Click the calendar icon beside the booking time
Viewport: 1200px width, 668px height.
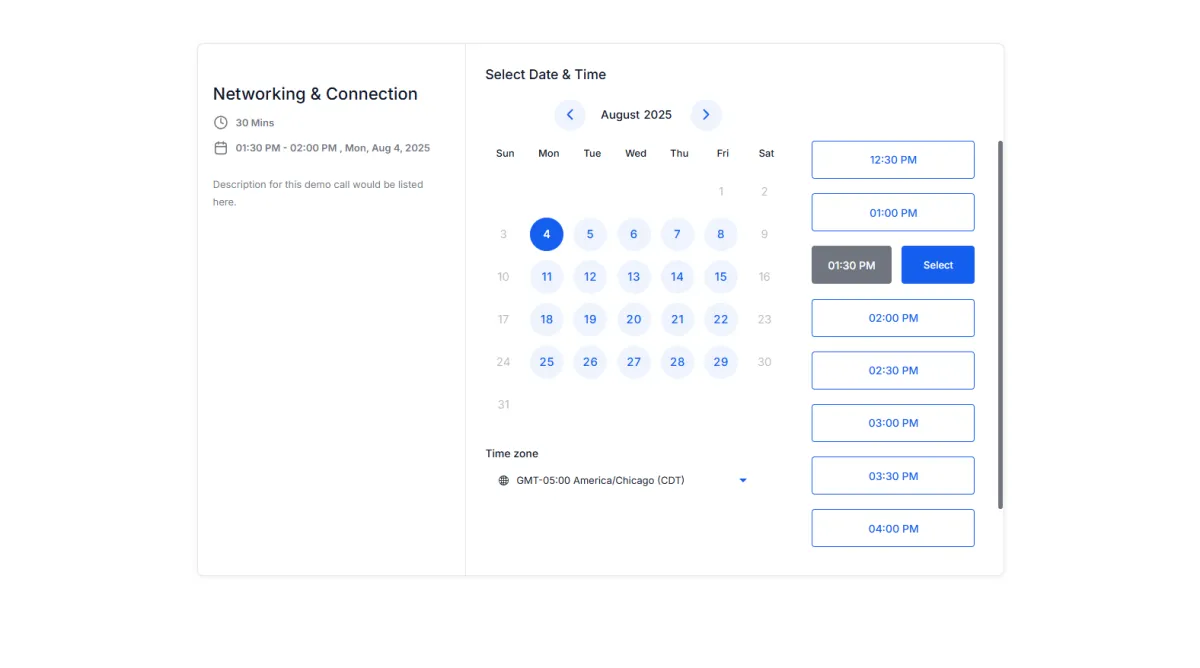(x=221, y=148)
